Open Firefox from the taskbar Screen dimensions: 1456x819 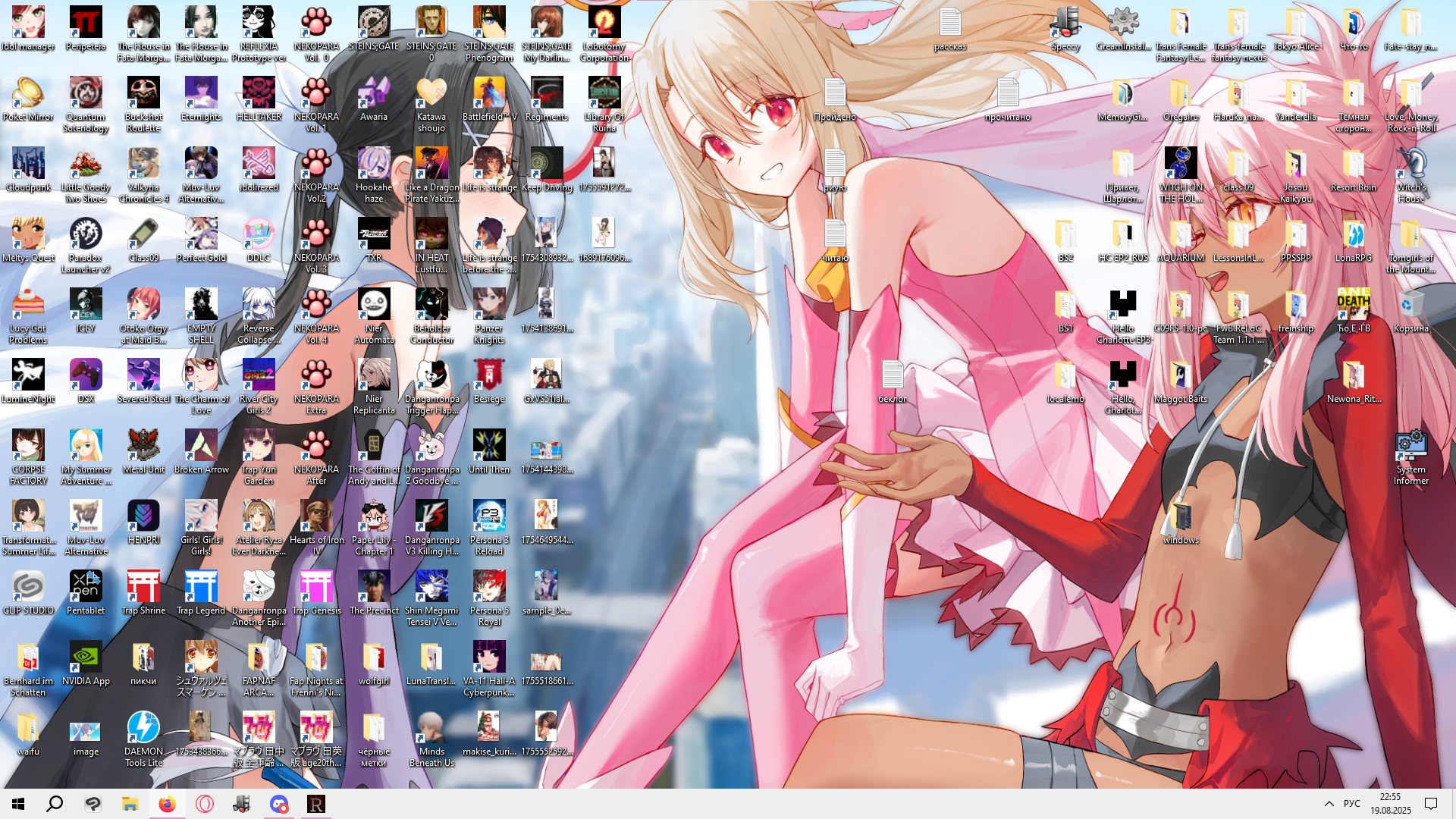[167, 804]
